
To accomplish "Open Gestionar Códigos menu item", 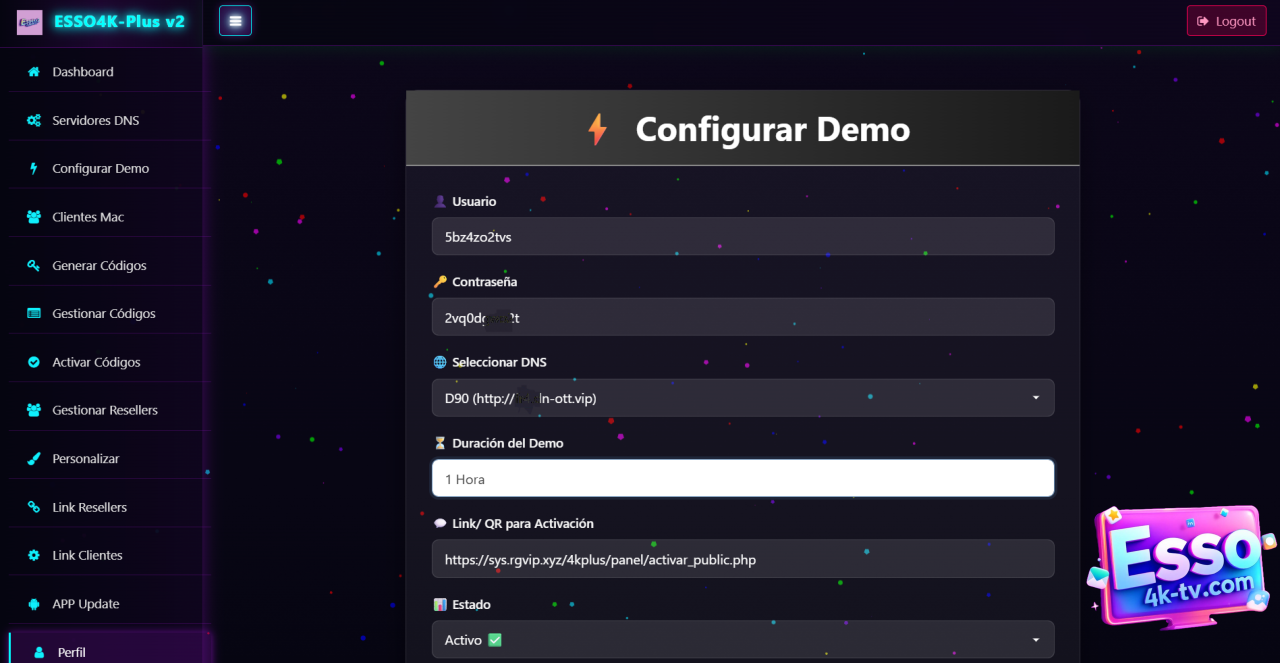I will click(104, 314).
